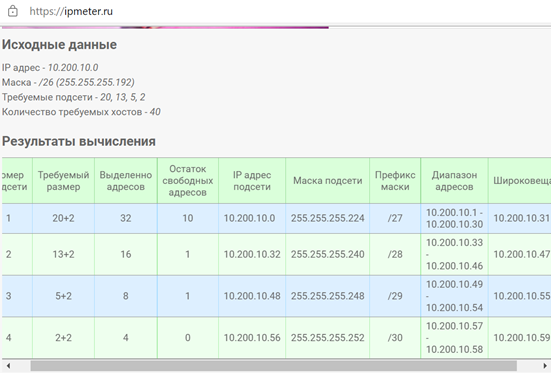This screenshot has width=551, height=373.
Task: Click mask value /26 (255.255.255.192)
Action: tap(86, 82)
